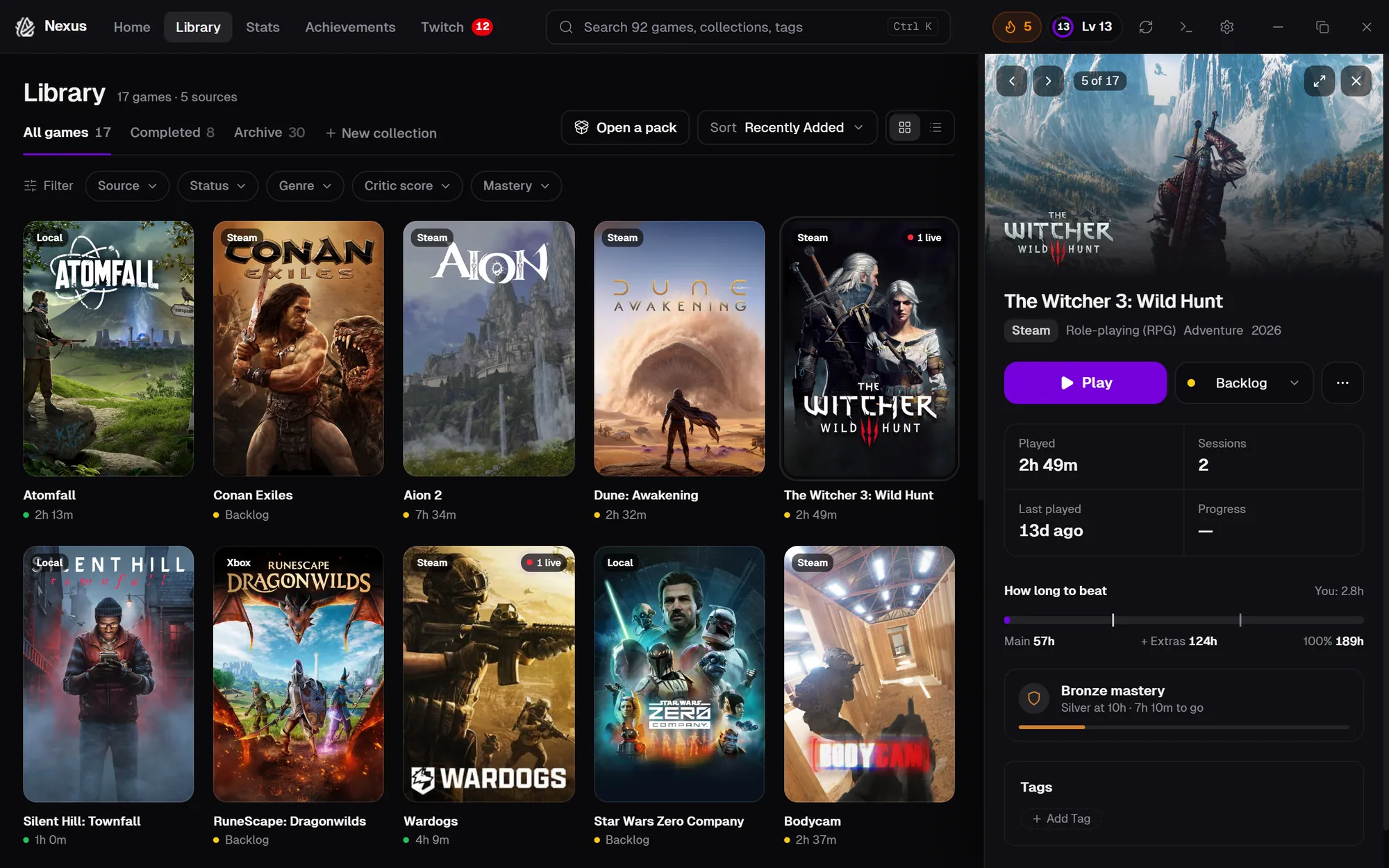1389x868 pixels.
Task: Click the sync refresh icon
Action: (x=1146, y=26)
